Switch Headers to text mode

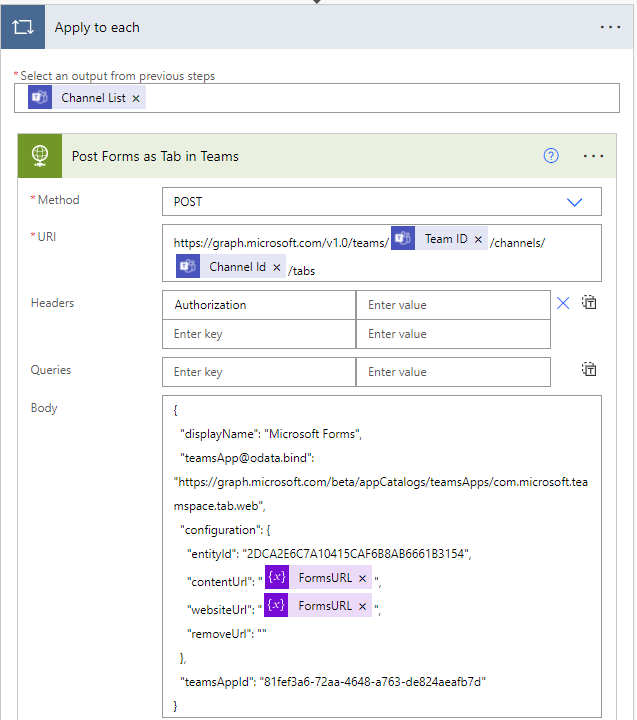(x=590, y=303)
